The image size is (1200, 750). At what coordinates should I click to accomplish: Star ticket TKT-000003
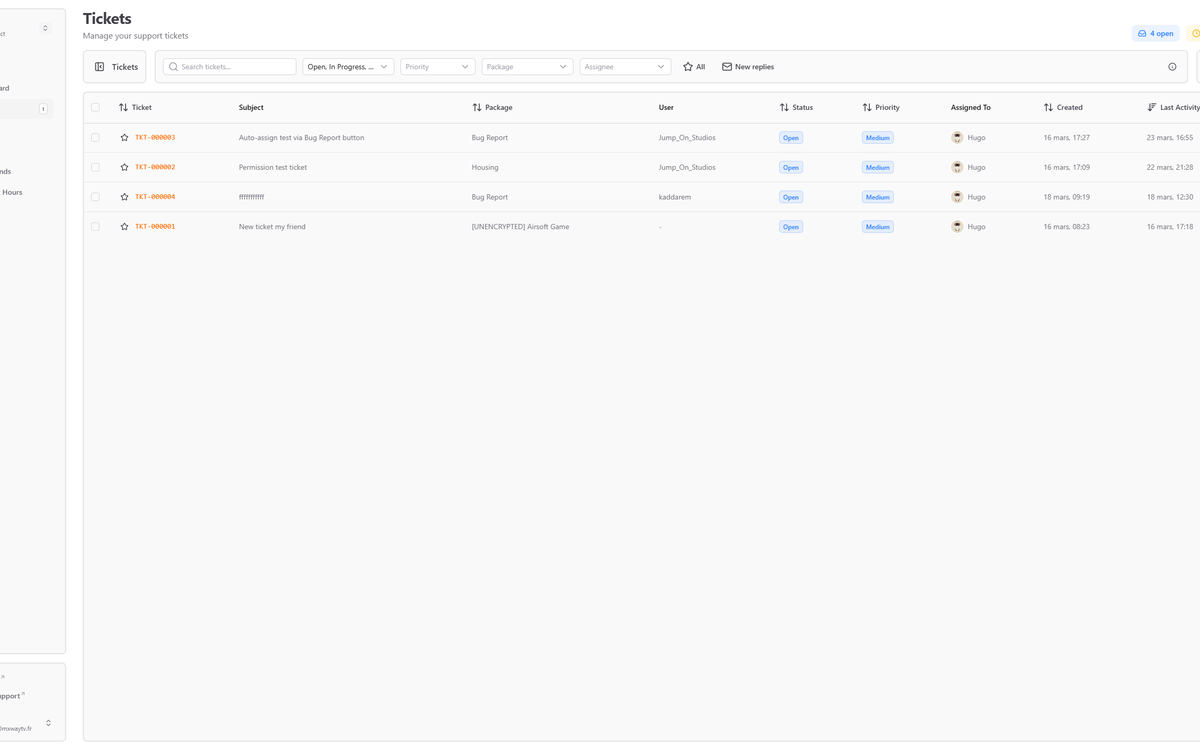[x=124, y=138]
